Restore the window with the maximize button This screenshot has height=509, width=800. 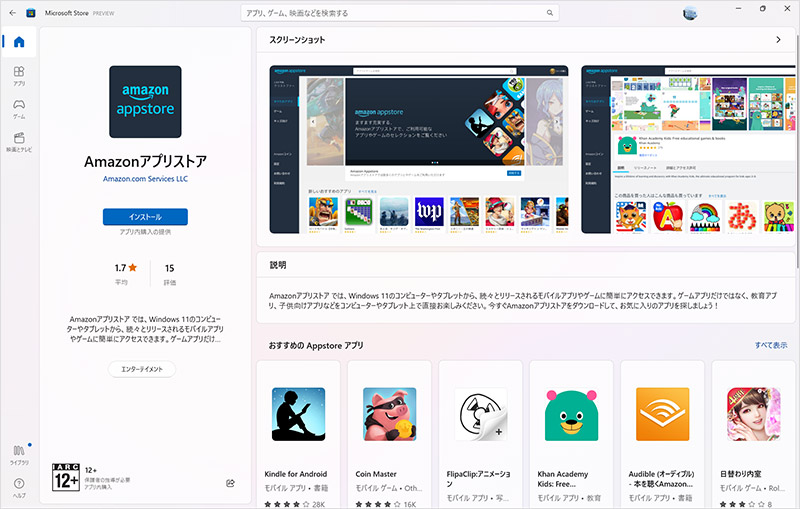[x=763, y=9]
